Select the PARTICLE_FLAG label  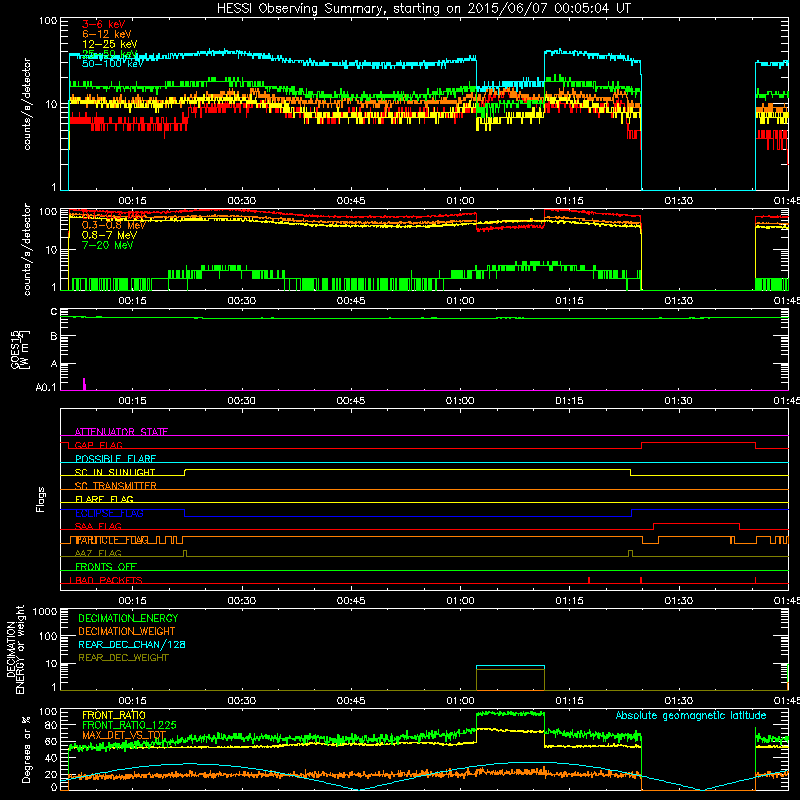[x=112, y=540]
